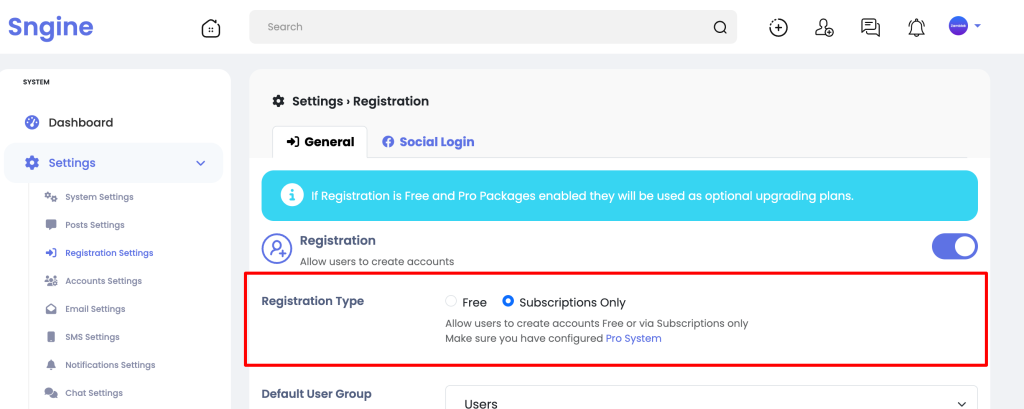Open the home icon in the header
Image resolution: width=1024 pixels, height=409 pixels.
210,27
